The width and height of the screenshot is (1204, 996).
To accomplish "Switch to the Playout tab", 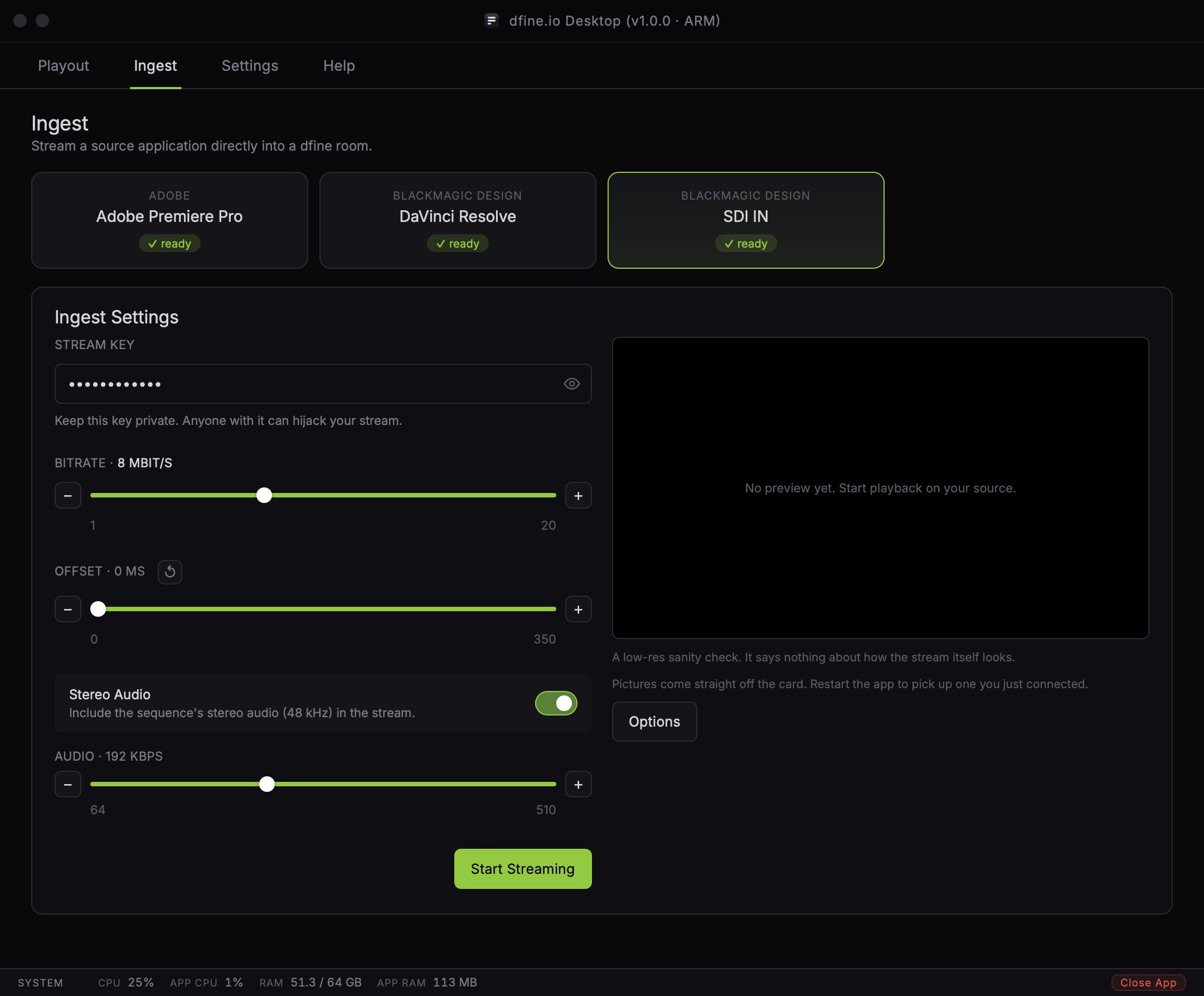I will click(x=63, y=65).
